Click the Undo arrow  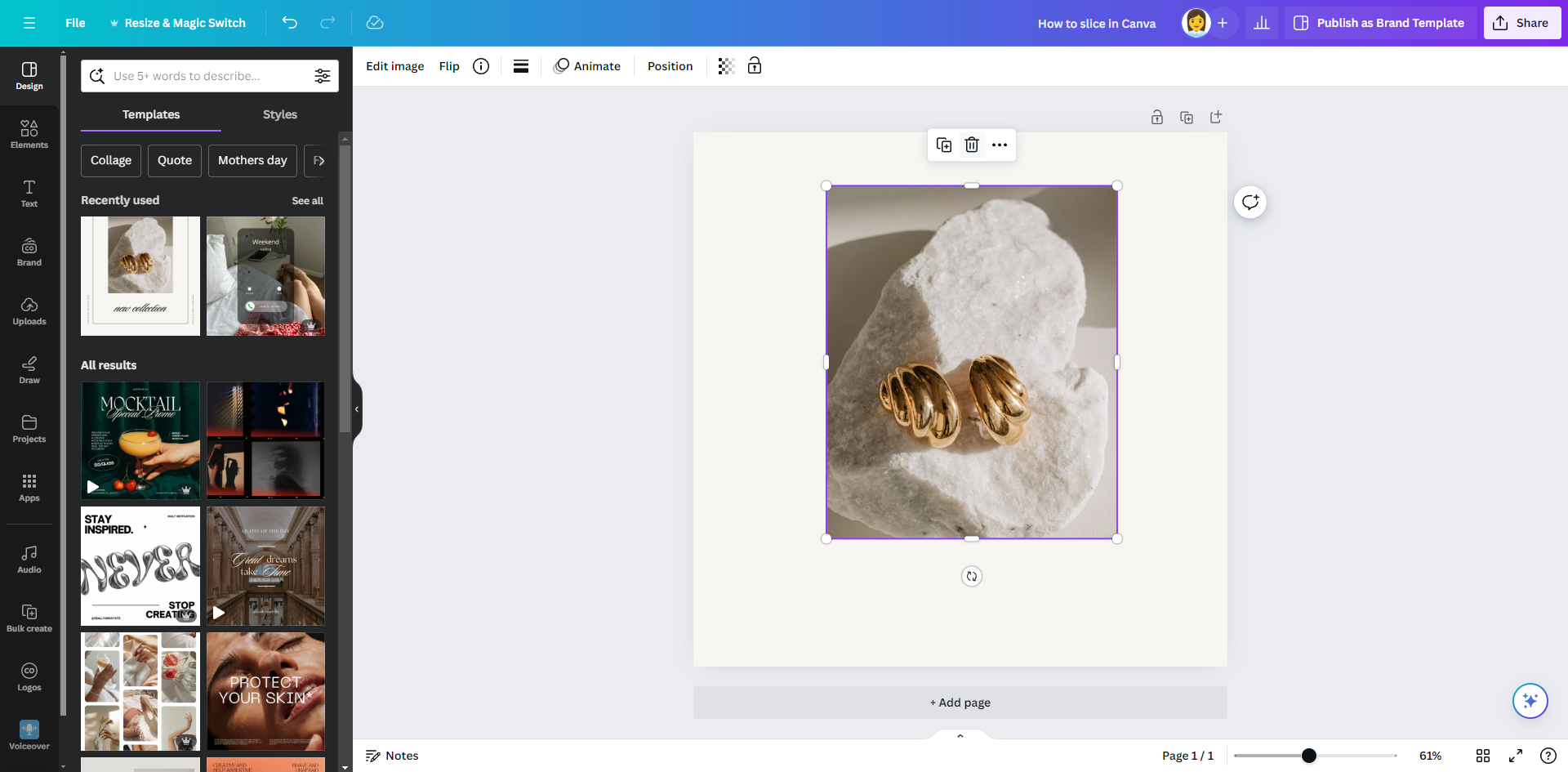[290, 23]
